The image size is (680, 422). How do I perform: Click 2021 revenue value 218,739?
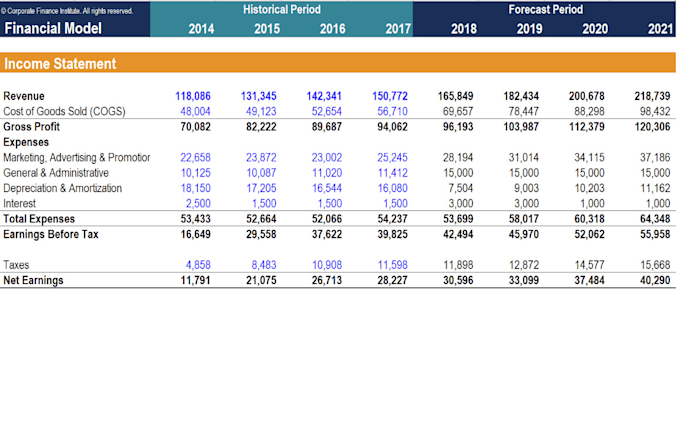pyautogui.click(x=653, y=96)
